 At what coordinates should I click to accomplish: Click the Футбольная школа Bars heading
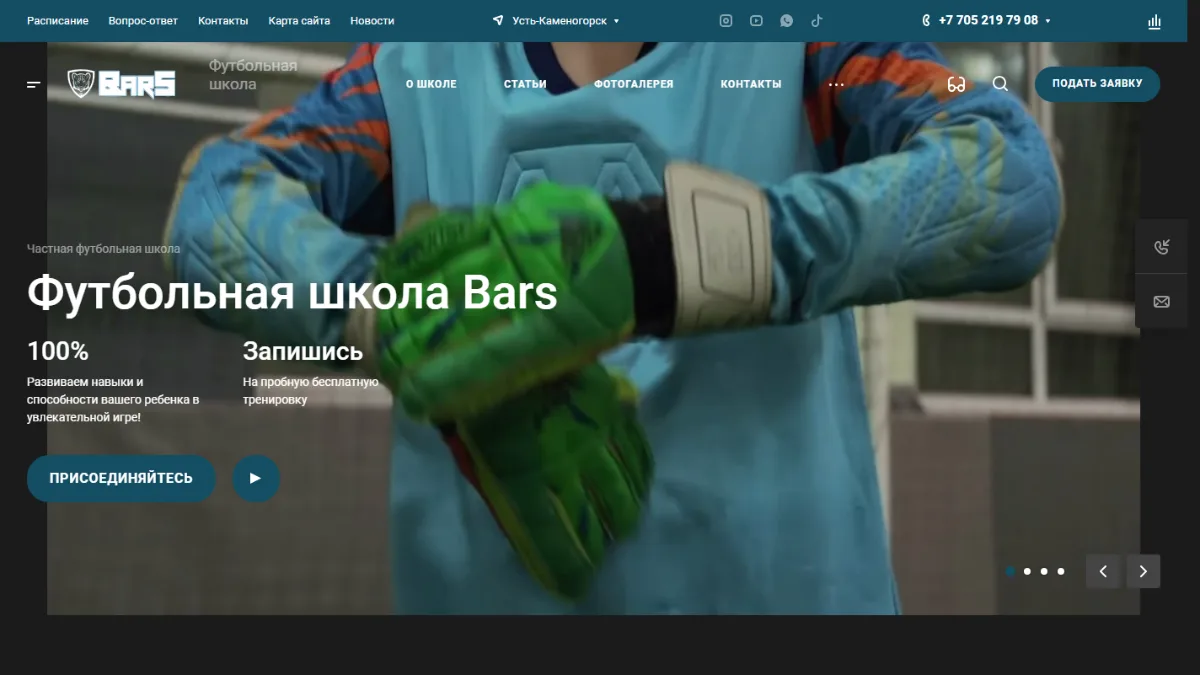tap(292, 294)
